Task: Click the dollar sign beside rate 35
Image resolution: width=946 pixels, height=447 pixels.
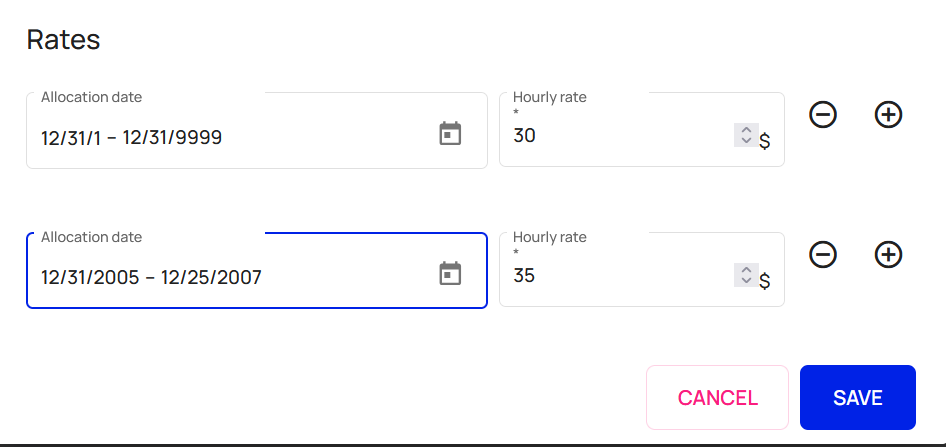Action: [x=765, y=281]
